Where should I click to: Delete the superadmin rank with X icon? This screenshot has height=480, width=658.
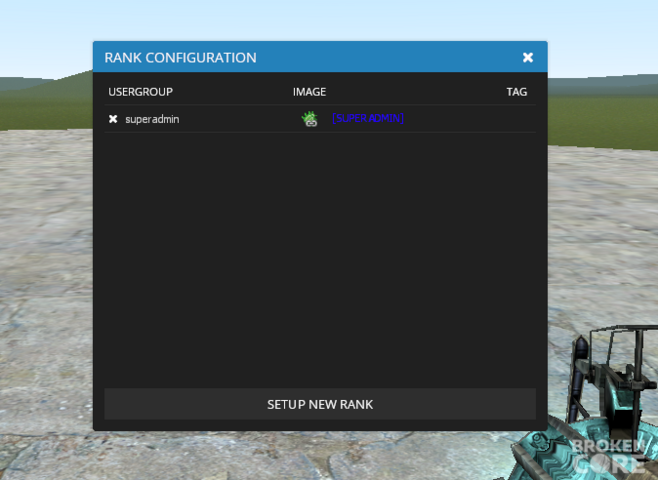tap(113, 119)
